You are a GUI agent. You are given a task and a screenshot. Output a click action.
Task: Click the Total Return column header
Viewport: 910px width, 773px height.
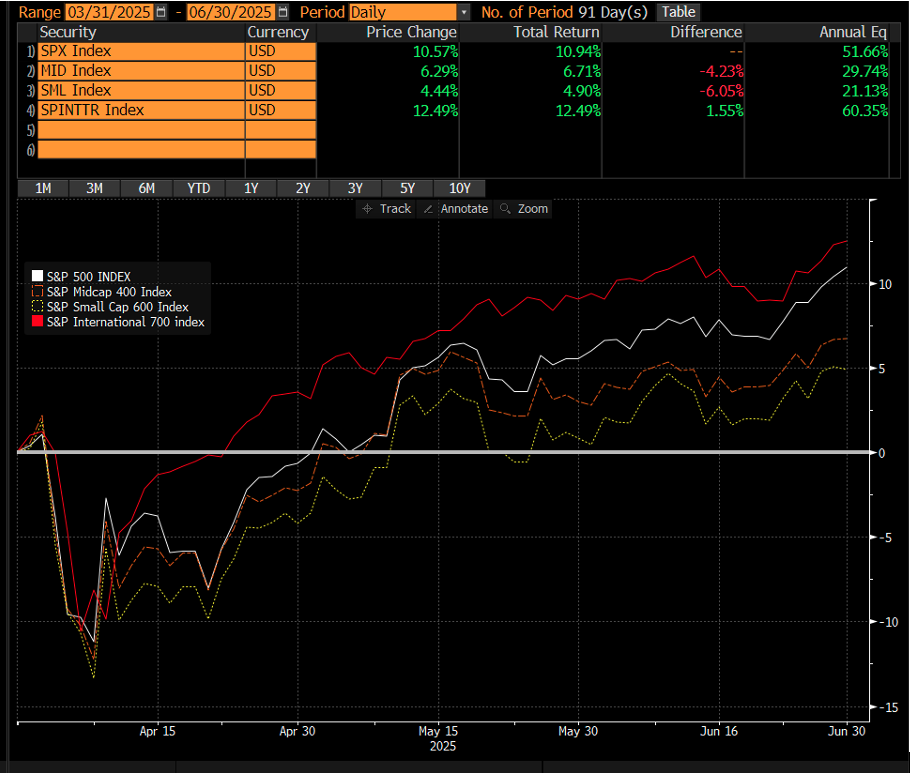(556, 32)
